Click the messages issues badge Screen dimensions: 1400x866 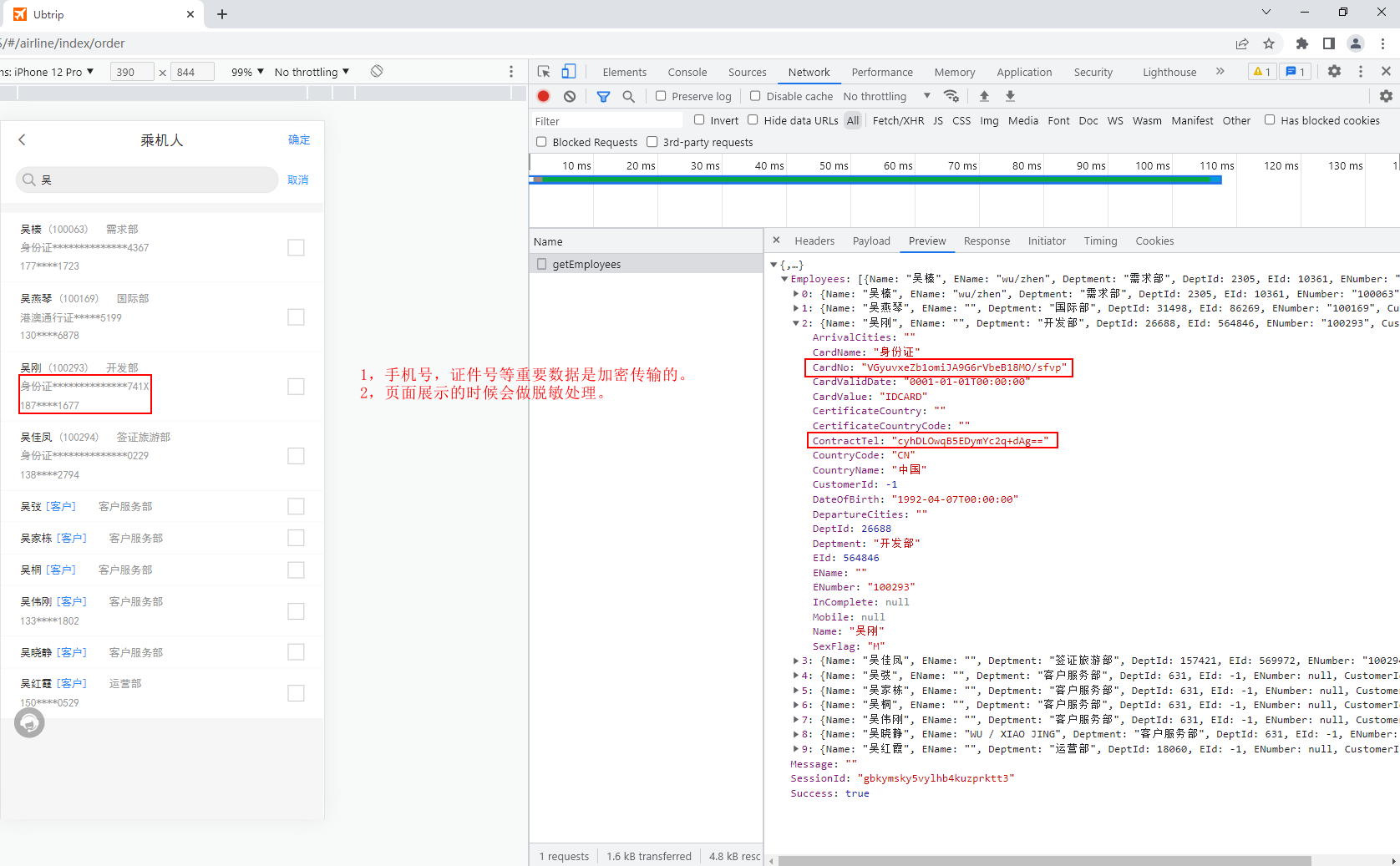click(1296, 72)
